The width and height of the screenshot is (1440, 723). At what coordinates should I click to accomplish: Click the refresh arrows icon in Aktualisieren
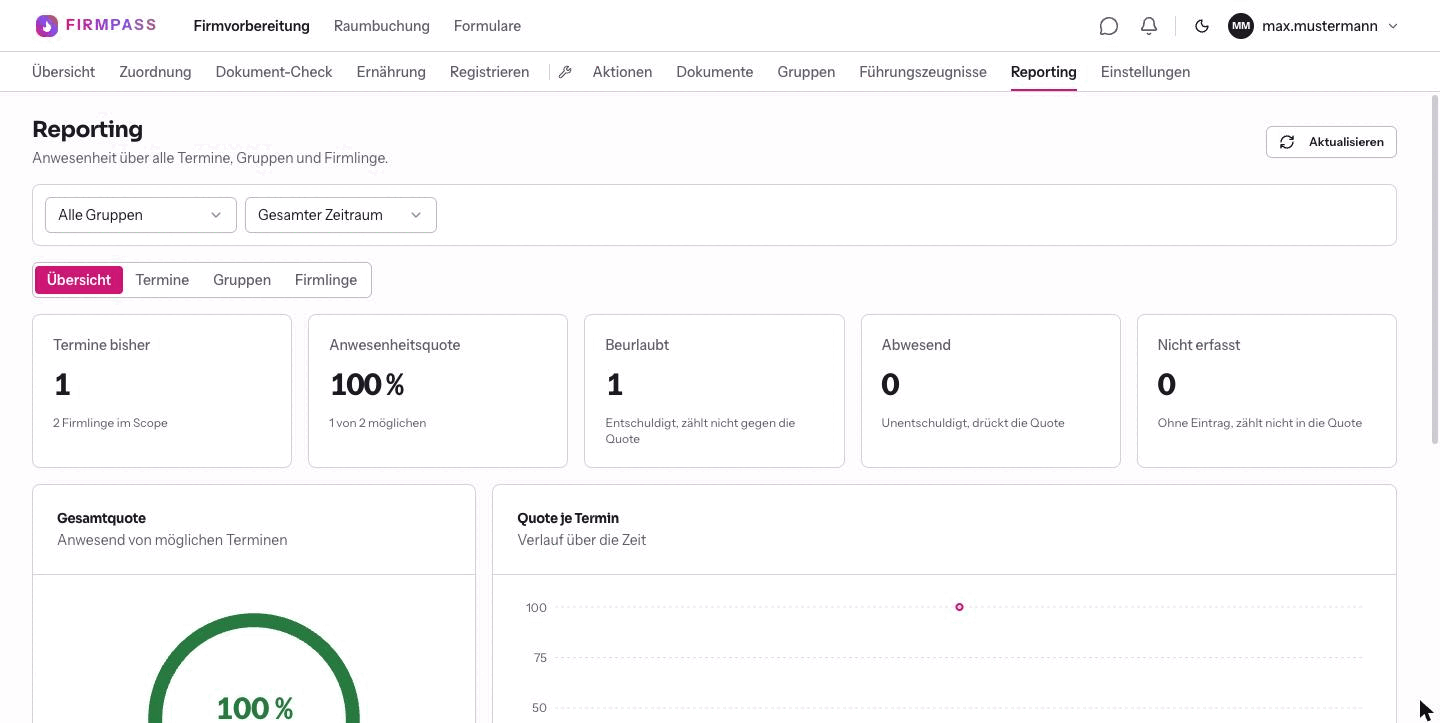pyautogui.click(x=1287, y=142)
